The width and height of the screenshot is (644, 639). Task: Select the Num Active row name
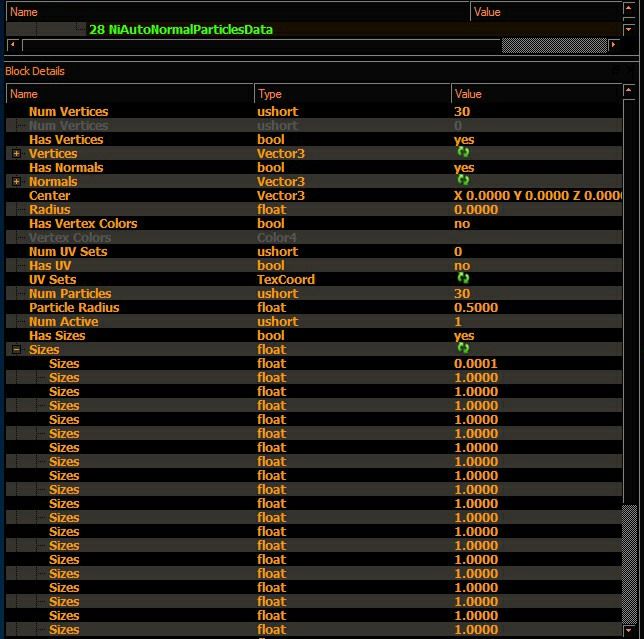[63, 322]
